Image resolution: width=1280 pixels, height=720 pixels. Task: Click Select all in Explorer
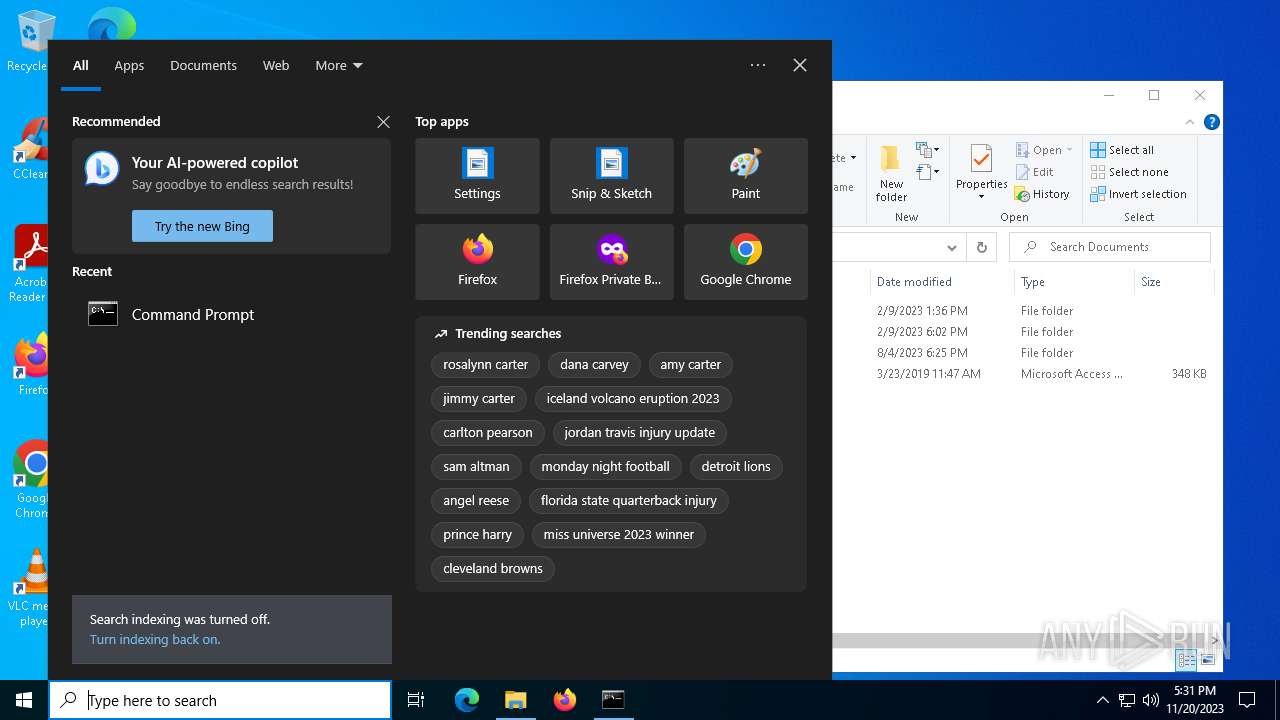click(x=1122, y=150)
